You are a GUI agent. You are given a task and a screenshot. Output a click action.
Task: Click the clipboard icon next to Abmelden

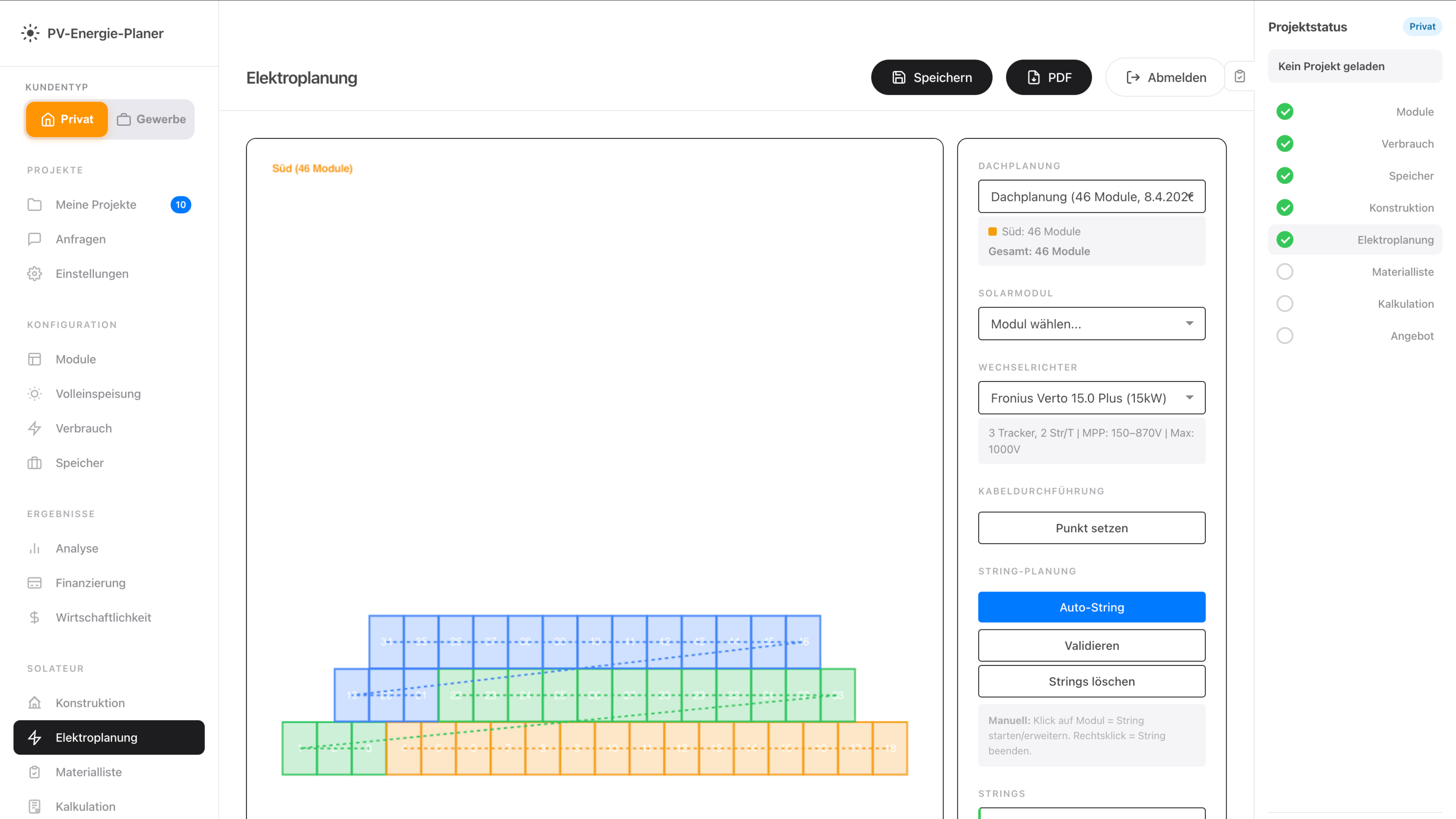[x=1239, y=77]
